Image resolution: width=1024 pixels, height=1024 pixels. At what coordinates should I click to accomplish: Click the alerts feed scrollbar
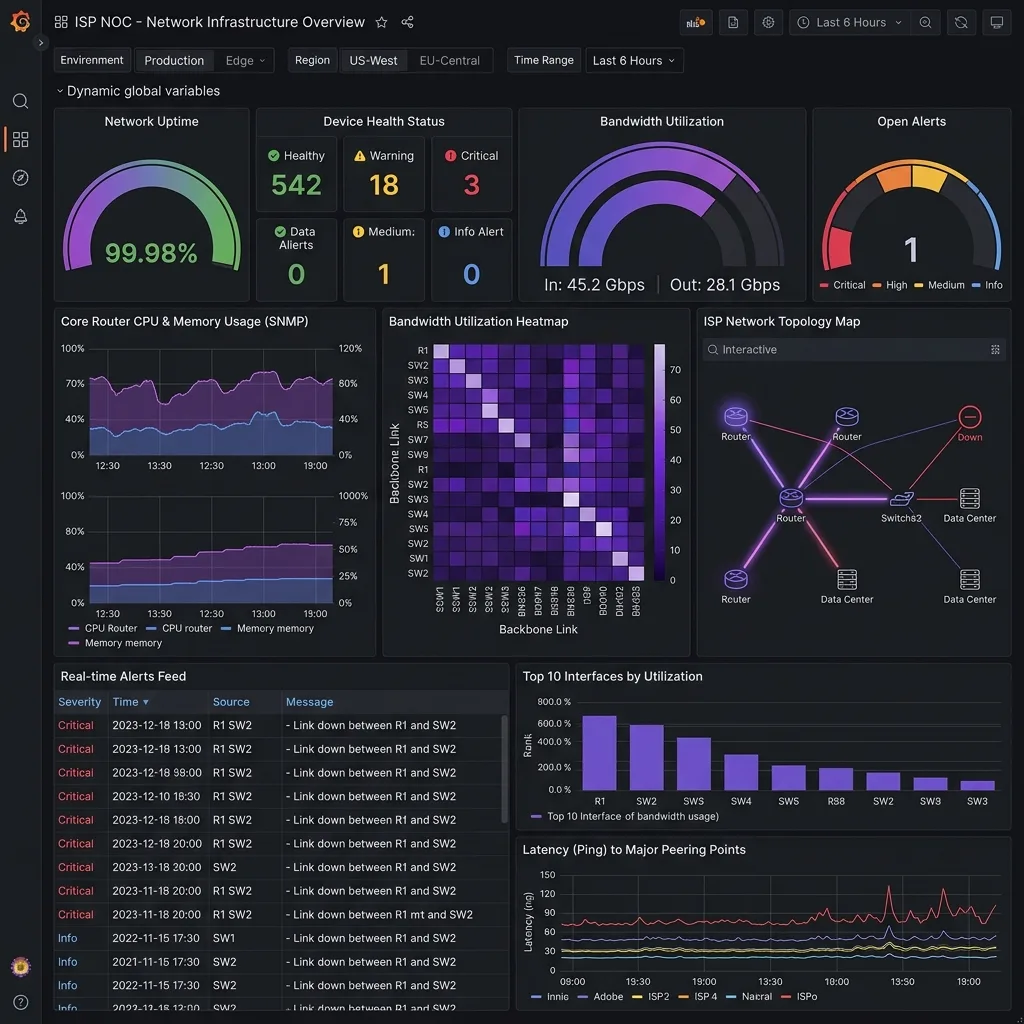[504, 769]
